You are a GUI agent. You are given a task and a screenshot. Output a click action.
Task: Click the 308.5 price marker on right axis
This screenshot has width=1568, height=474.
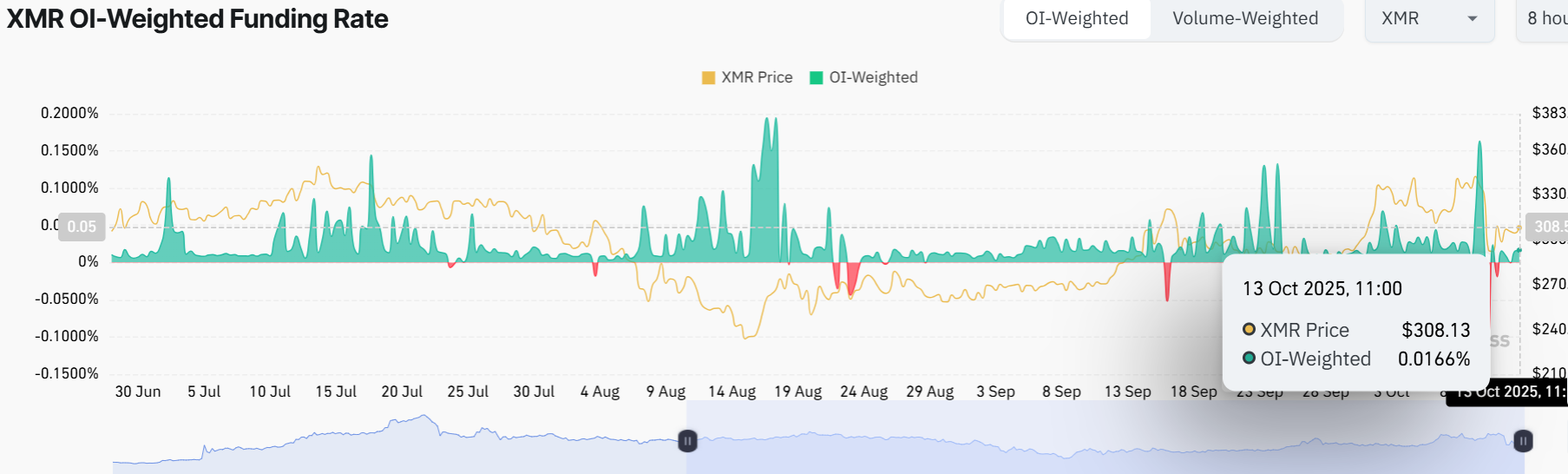click(1549, 227)
